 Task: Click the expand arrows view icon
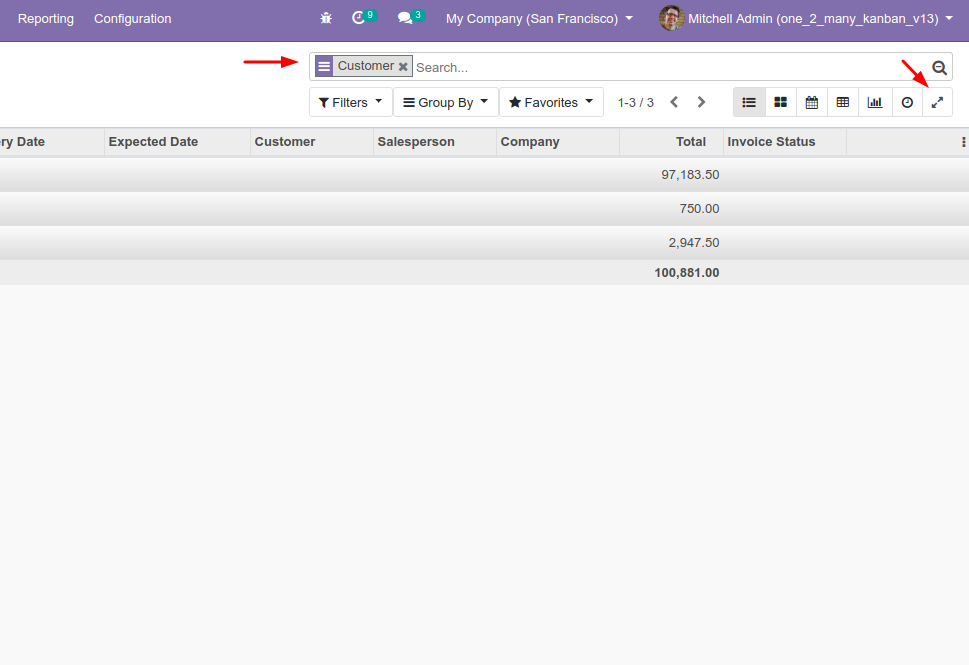937,102
